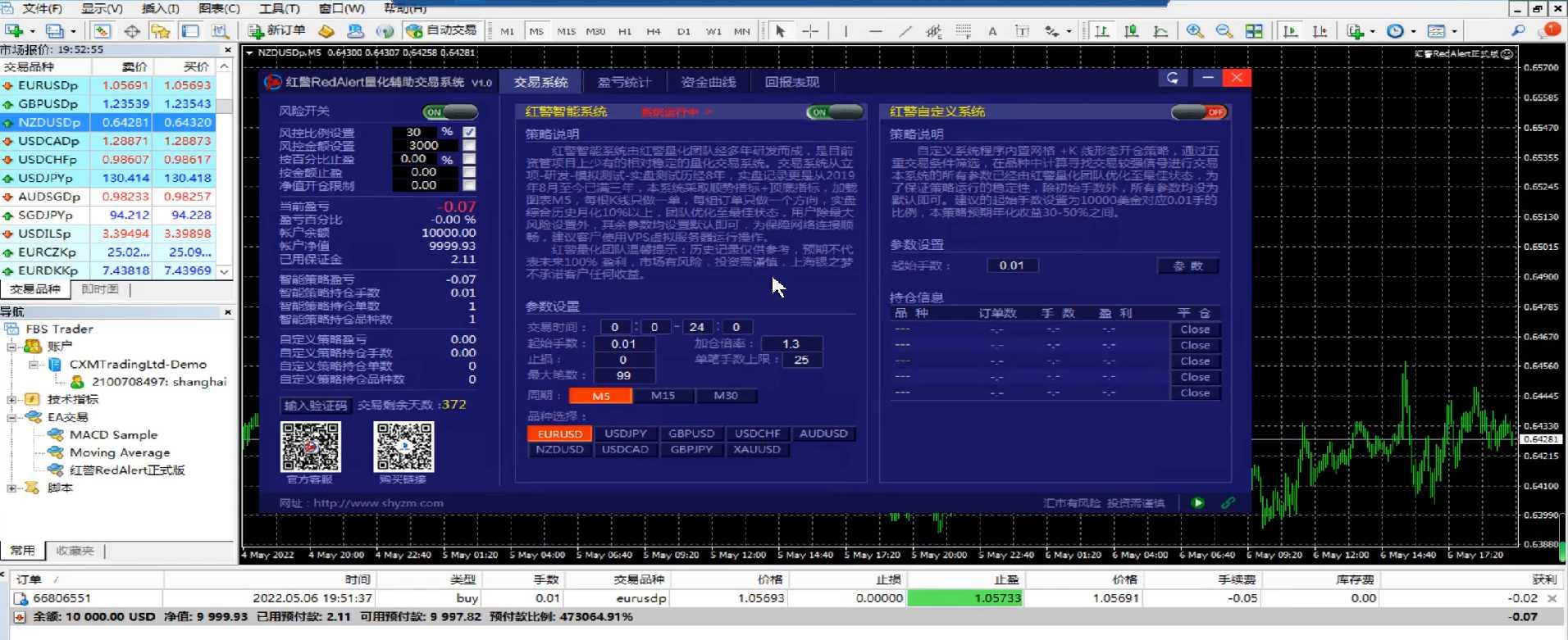Zoom out the chart
The image size is (1568, 640).
(x=1224, y=31)
